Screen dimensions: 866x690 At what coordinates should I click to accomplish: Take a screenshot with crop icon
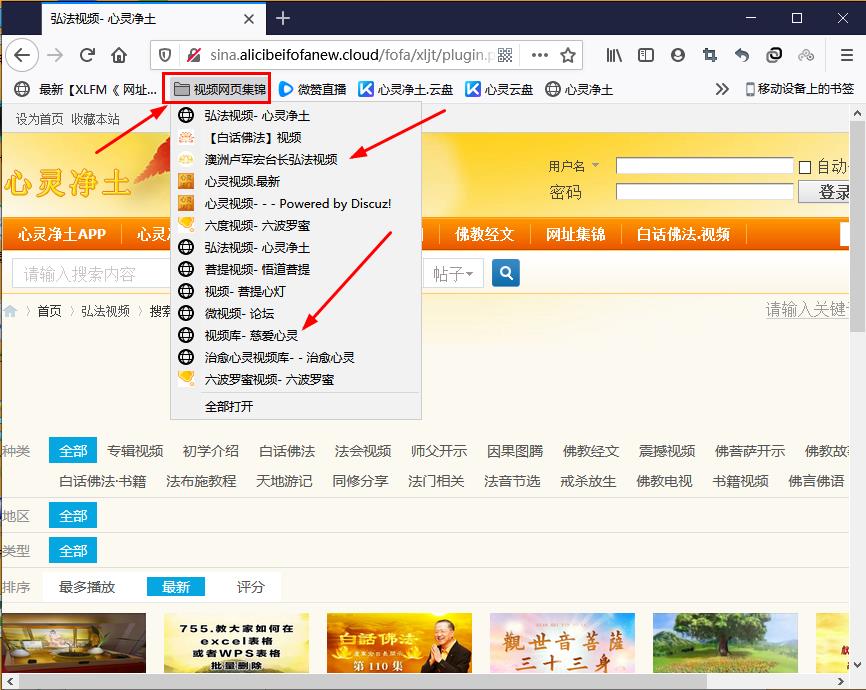[x=710, y=55]
